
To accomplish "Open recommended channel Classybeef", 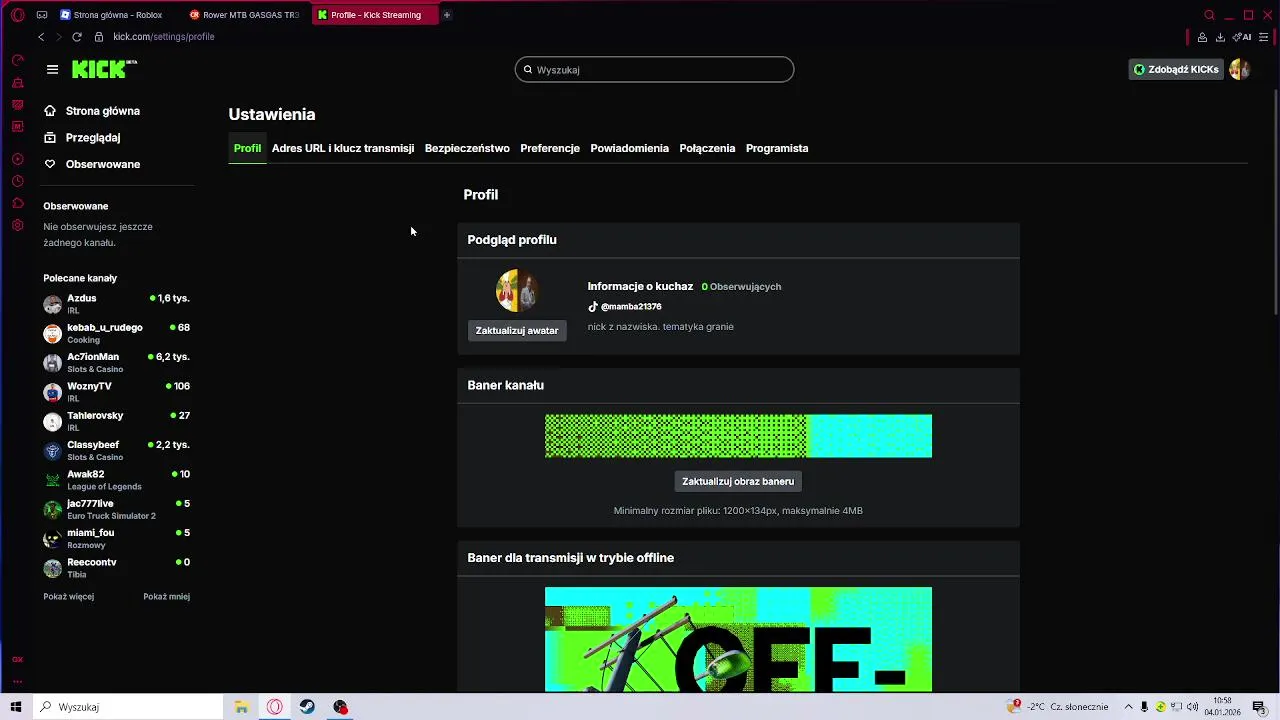I will (116, 450).
